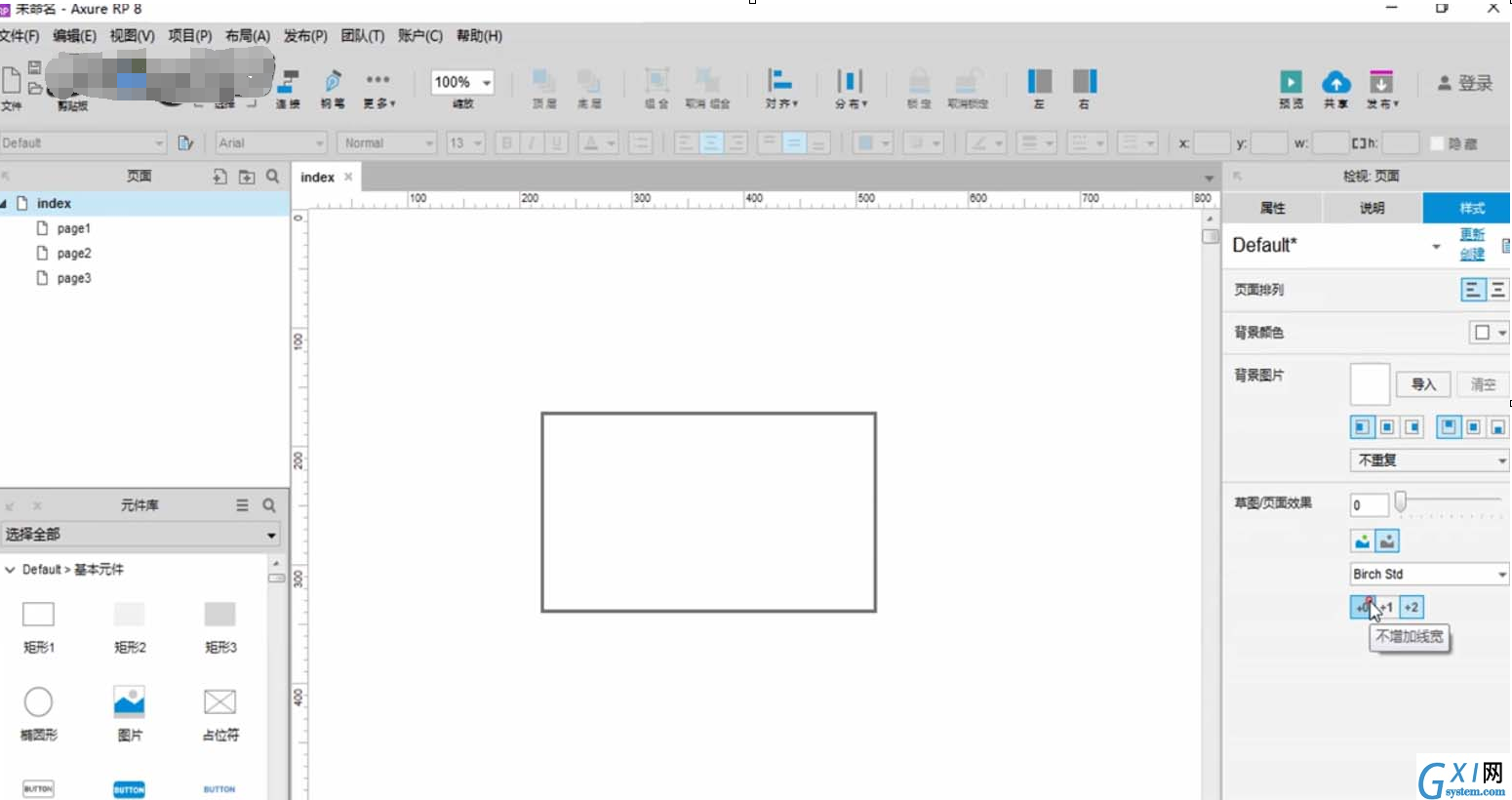Open the 发布 publish dropdown
The image size is (1512, 800).
[1381, 88]
